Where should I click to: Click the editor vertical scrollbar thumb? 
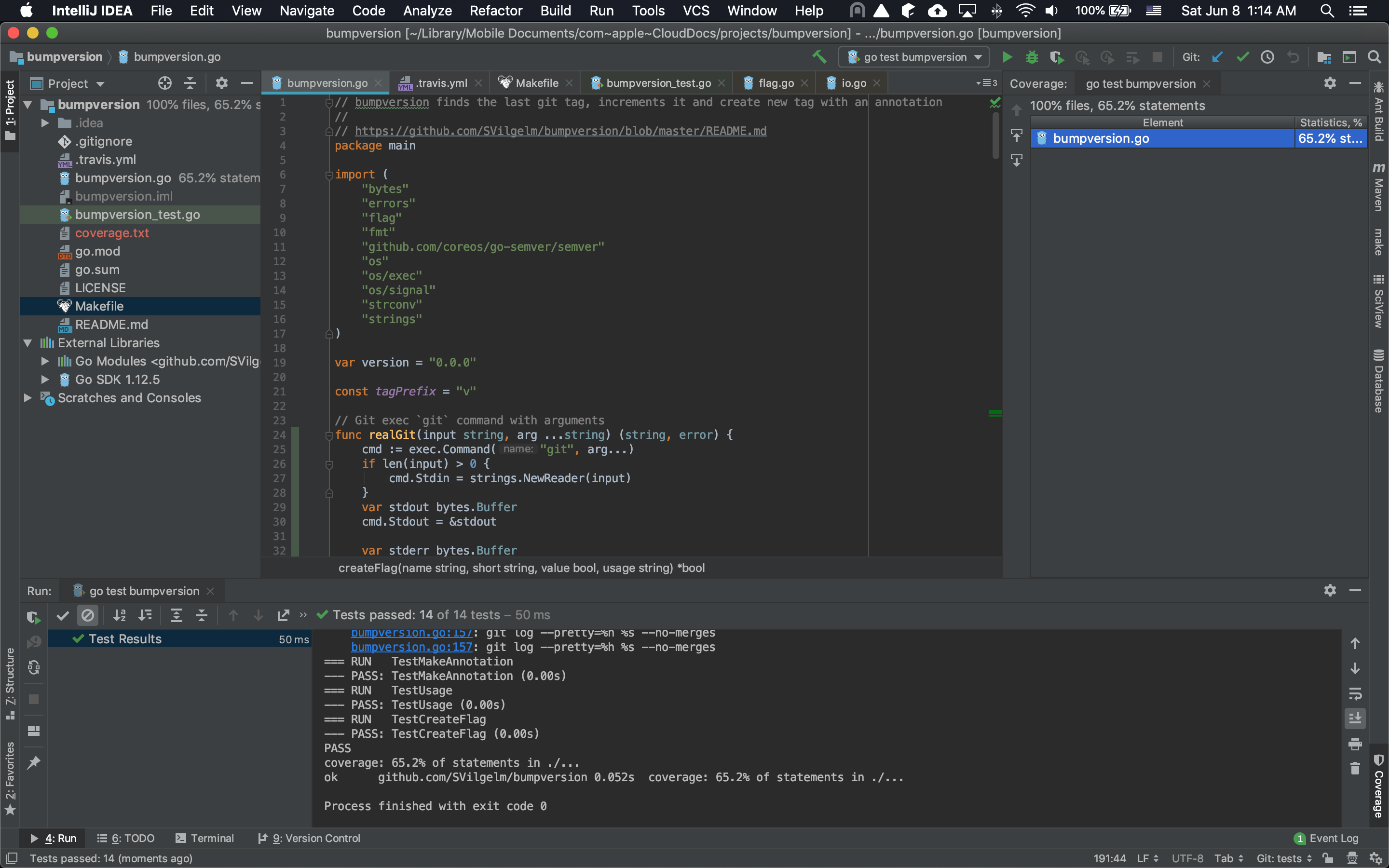(x=996, y=135)
